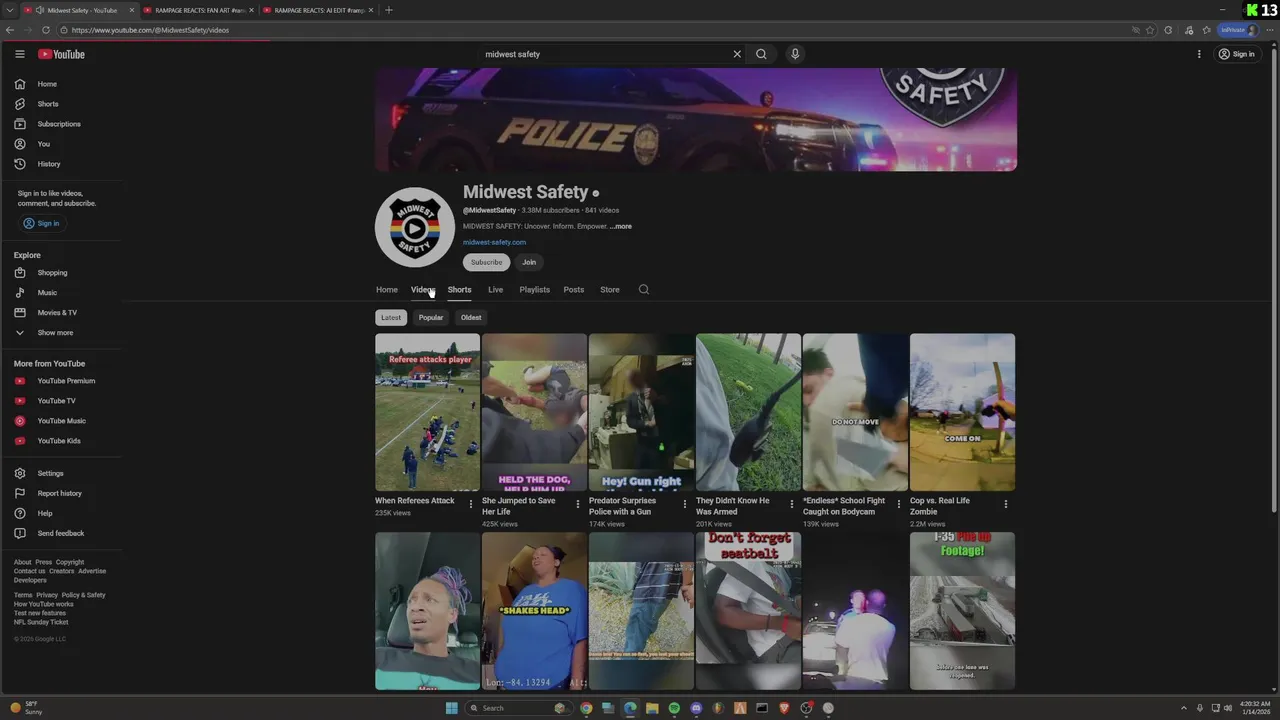The image size is (1280, 720).
Task: Open Report history in the sidebar
Action: [60, 493]
